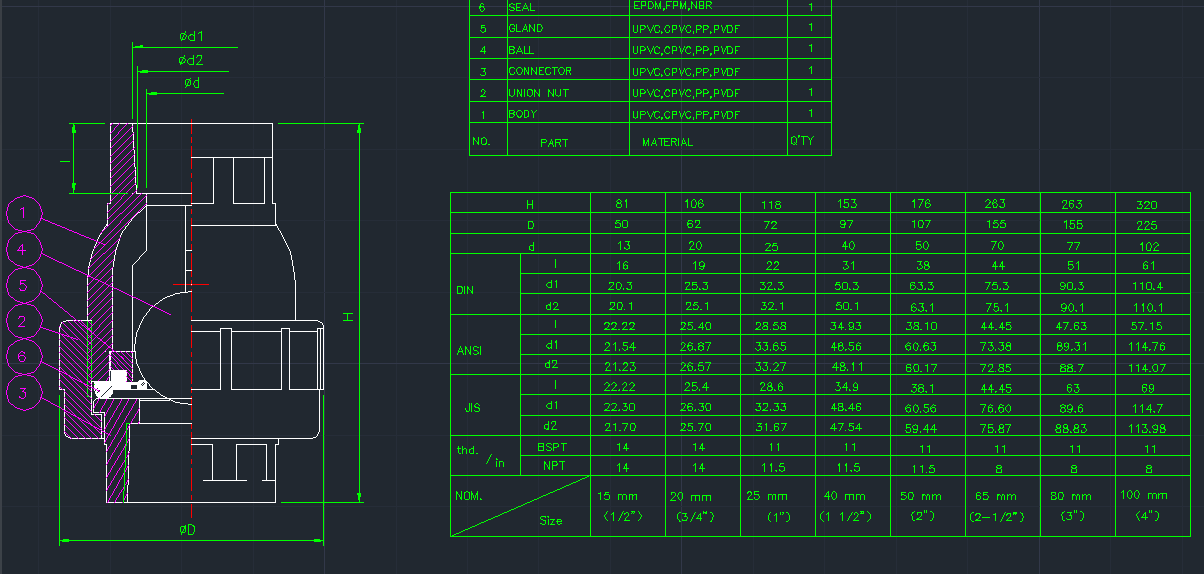Click UNION NUT in the parts list
The width and height of the screenshot is (1204, 574).
point(538,93)
